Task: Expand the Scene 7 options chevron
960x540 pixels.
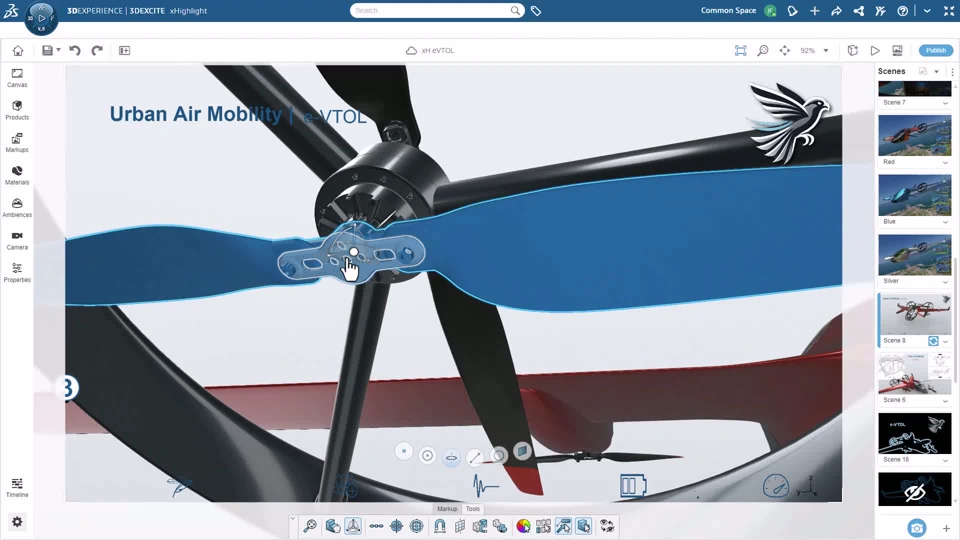Action: [945, 103]
